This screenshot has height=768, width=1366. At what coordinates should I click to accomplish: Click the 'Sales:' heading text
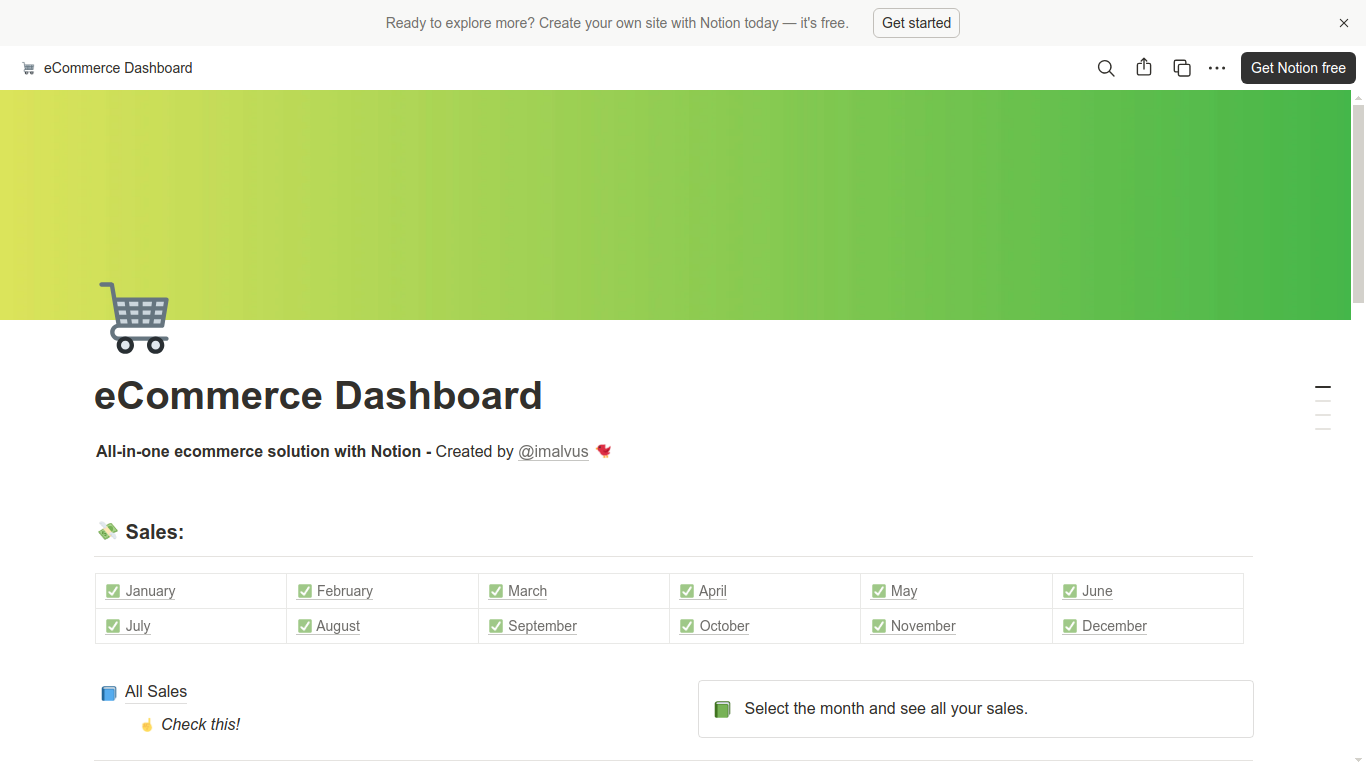click(155, 532)
